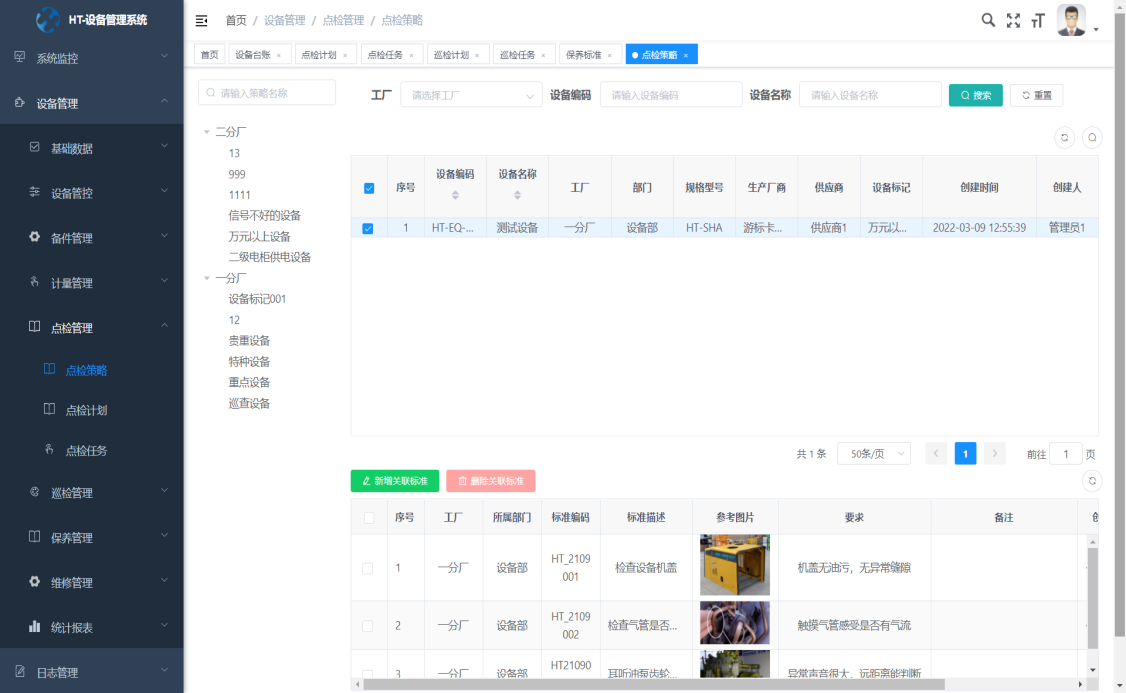Collapse the 二分厂 tree node

click(207, 132)
